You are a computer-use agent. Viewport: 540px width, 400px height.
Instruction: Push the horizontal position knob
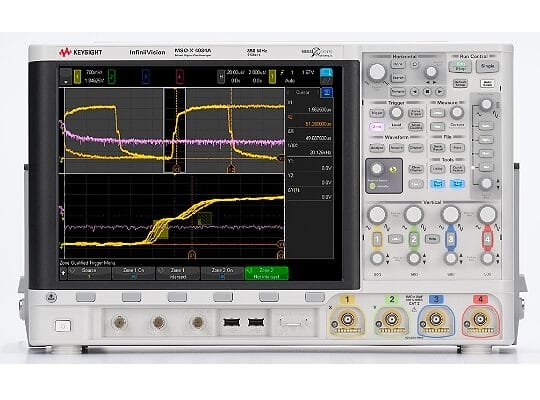coord(431,72)
